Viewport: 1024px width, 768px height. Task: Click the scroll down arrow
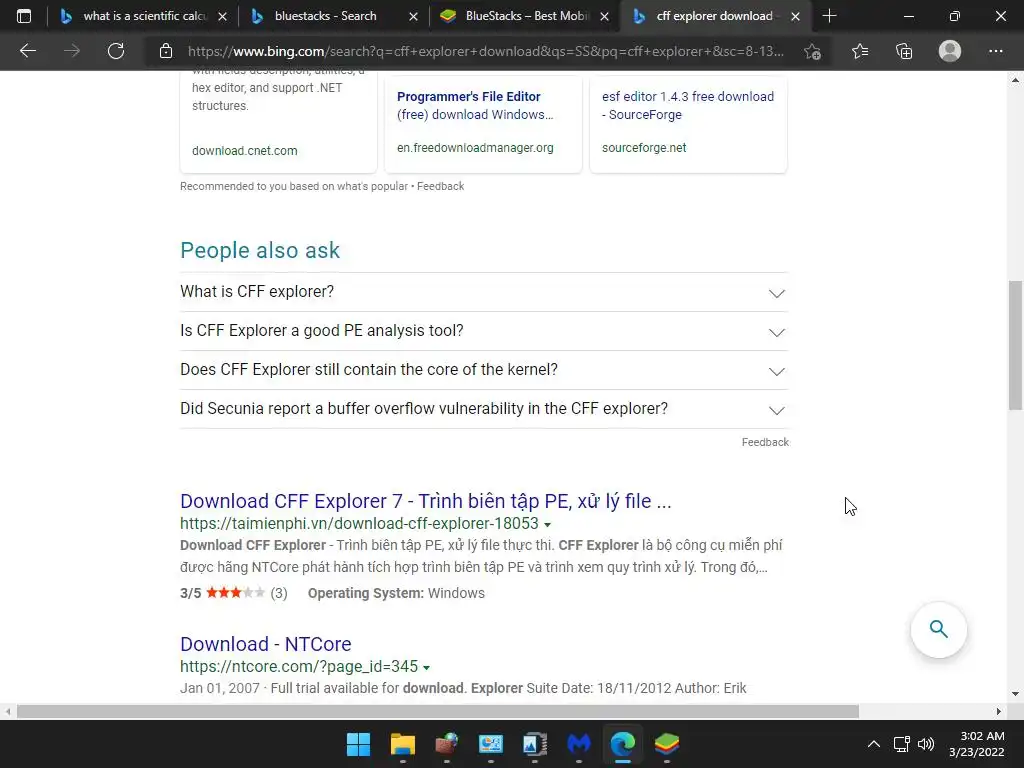point(1015,694)
